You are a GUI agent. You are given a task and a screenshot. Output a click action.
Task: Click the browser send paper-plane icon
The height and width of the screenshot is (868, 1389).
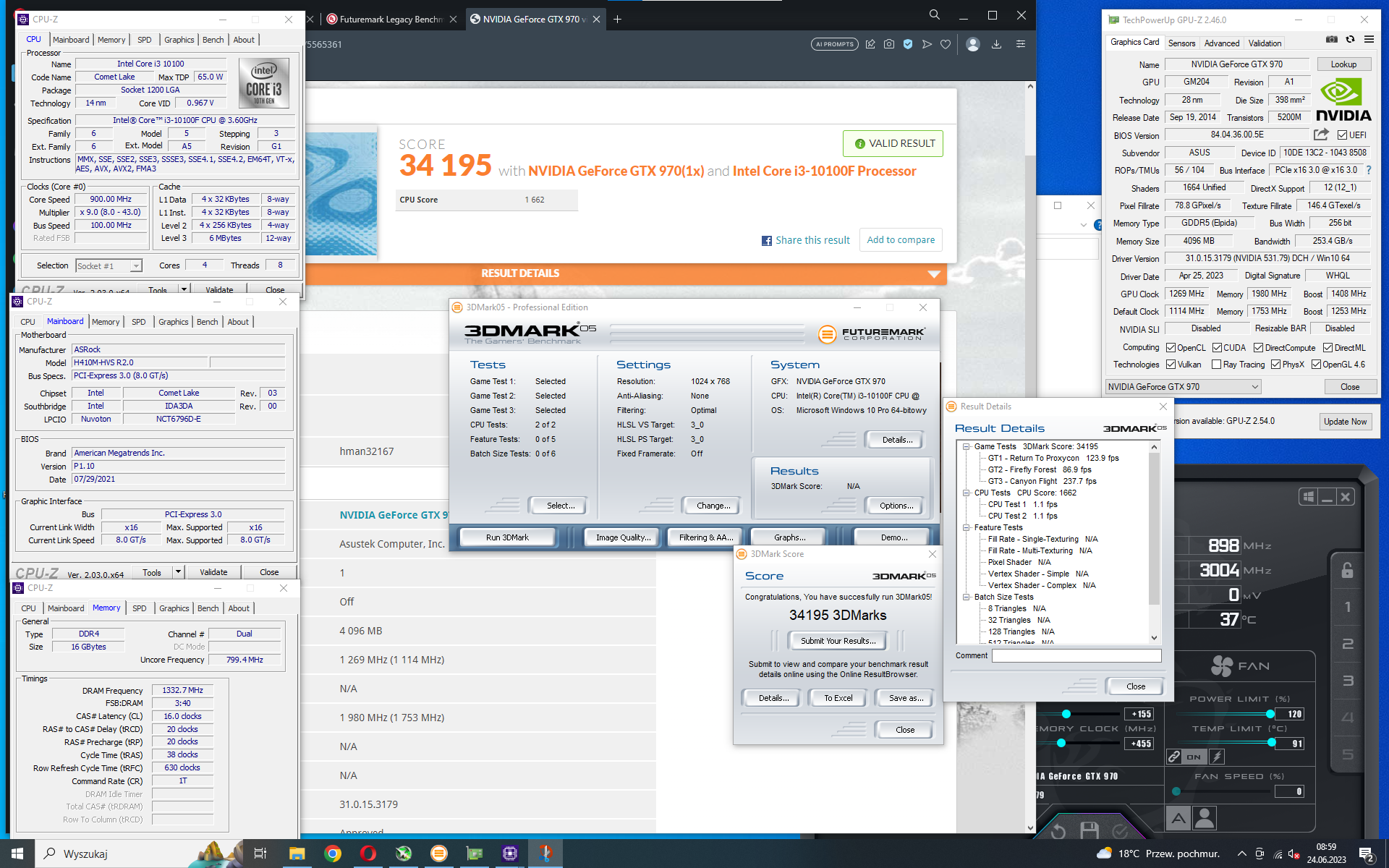coord(927,44)
